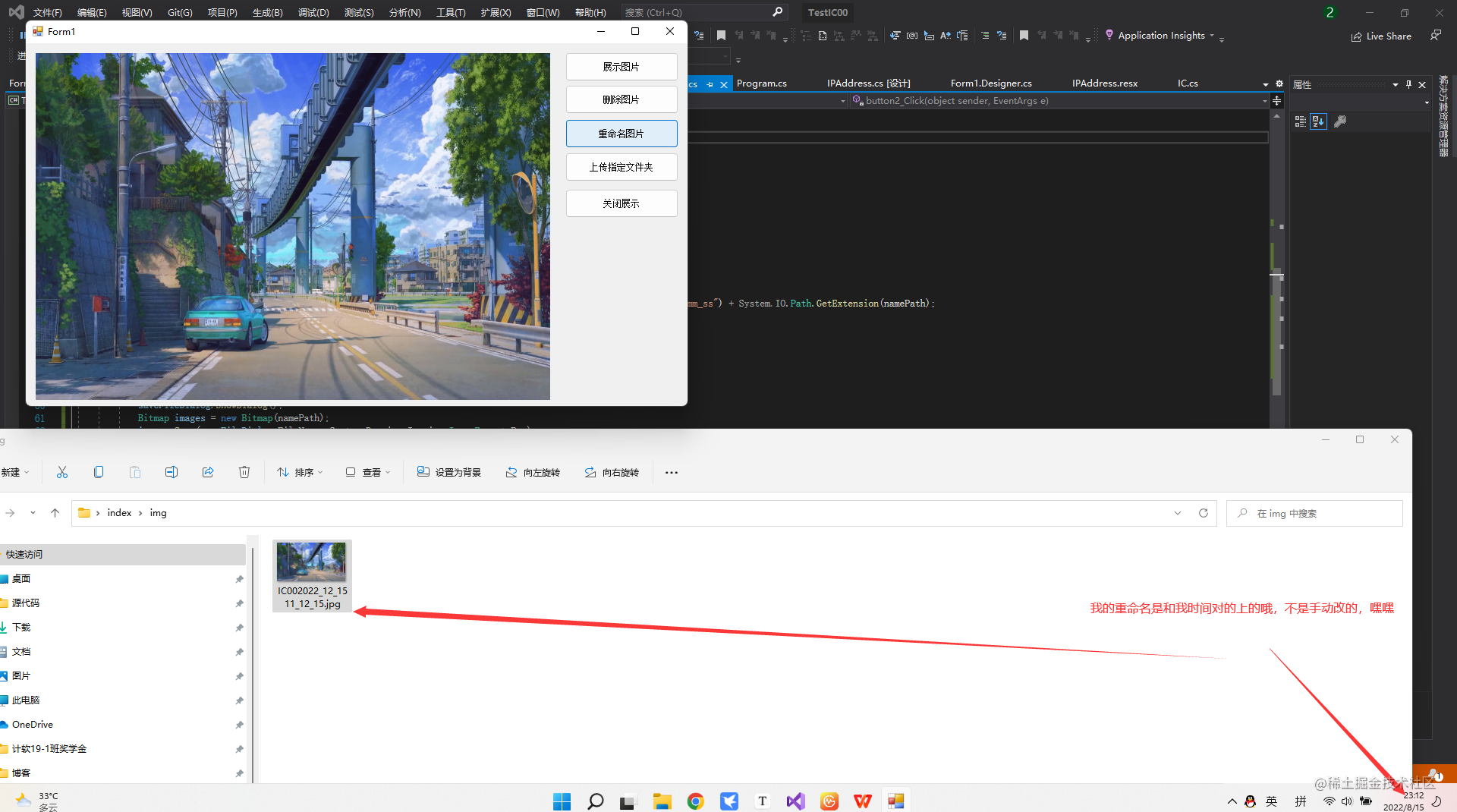Open the 新建 new item dropdown

click(15, 472)
